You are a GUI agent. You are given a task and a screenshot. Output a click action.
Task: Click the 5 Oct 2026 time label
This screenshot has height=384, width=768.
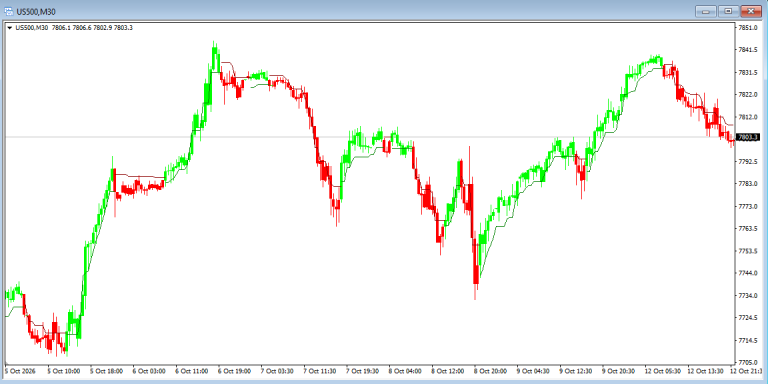pyautogui.click(x=20, y=371)
